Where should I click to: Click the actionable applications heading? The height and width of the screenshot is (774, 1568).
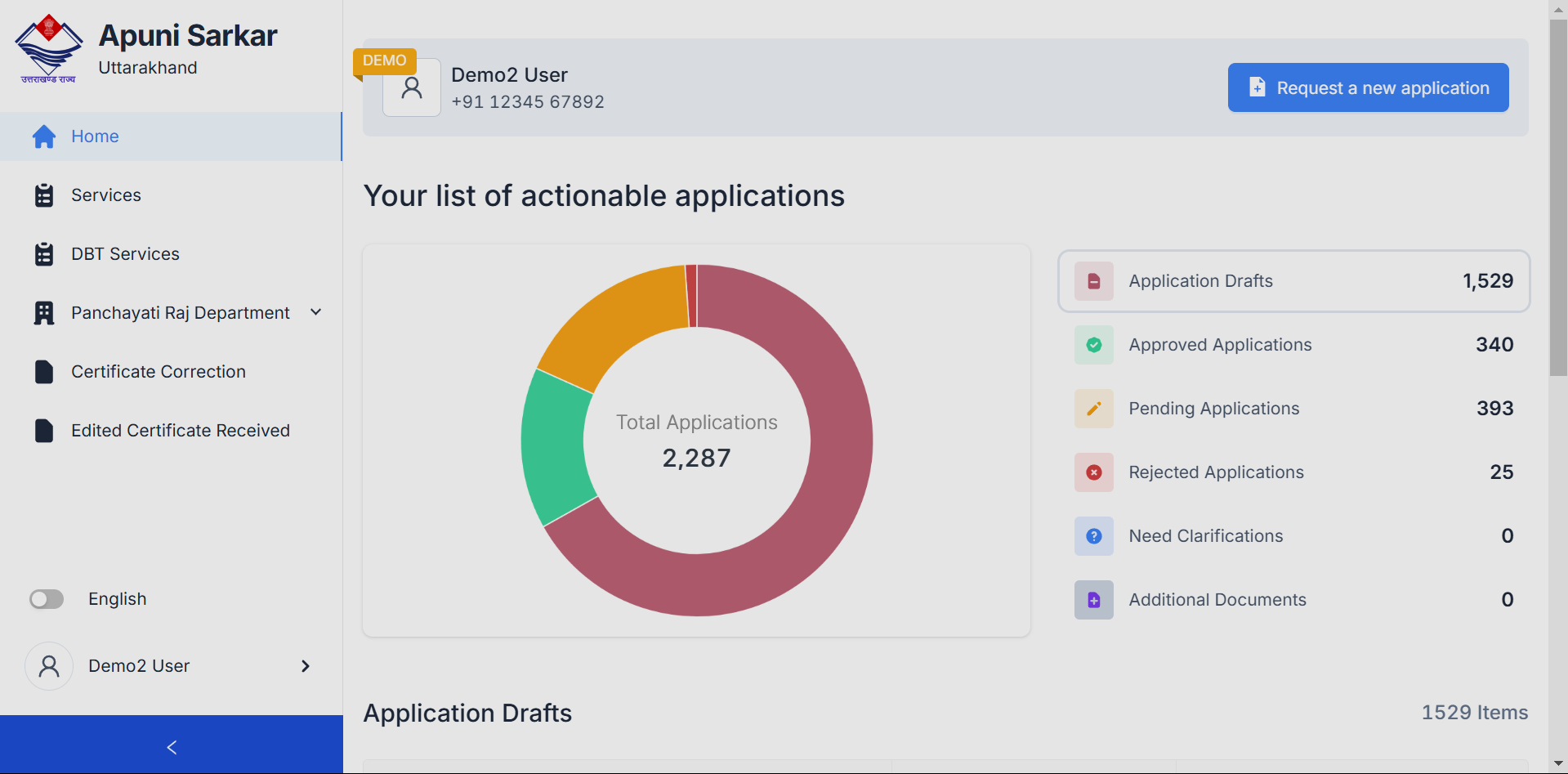(604, 196)
